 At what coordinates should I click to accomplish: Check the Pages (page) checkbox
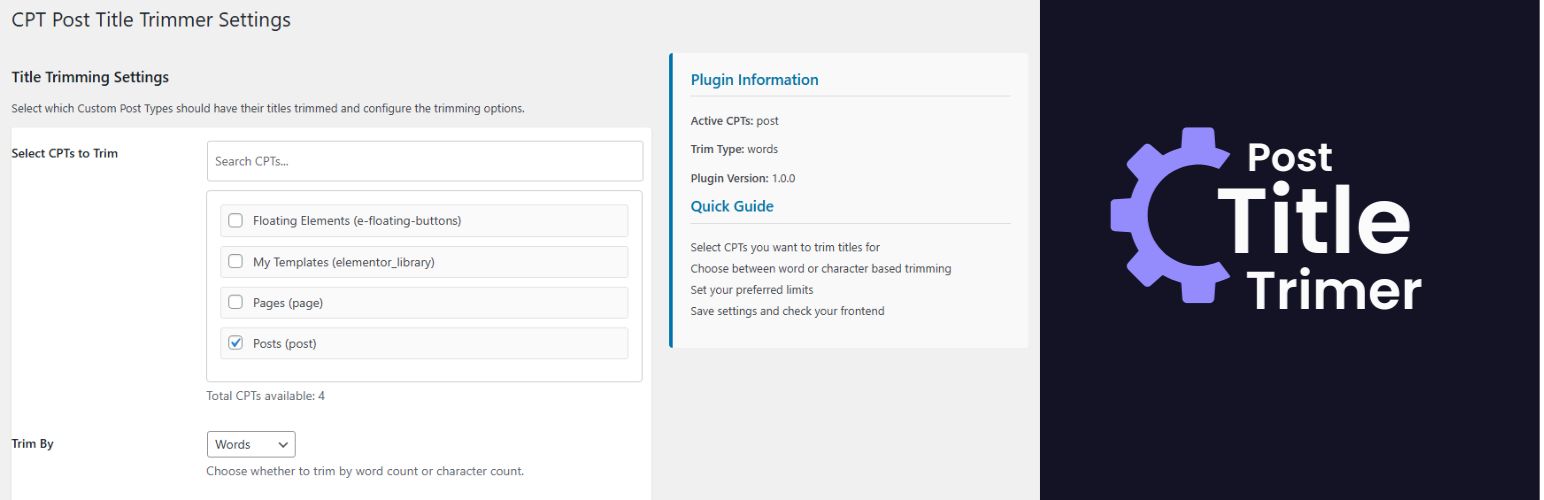(x=236, y=302)
